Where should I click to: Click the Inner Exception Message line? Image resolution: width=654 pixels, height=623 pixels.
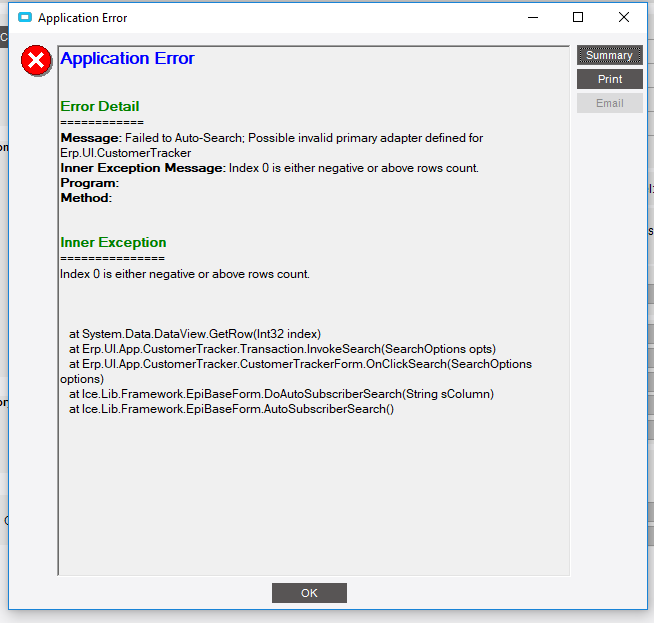(269, 168)
